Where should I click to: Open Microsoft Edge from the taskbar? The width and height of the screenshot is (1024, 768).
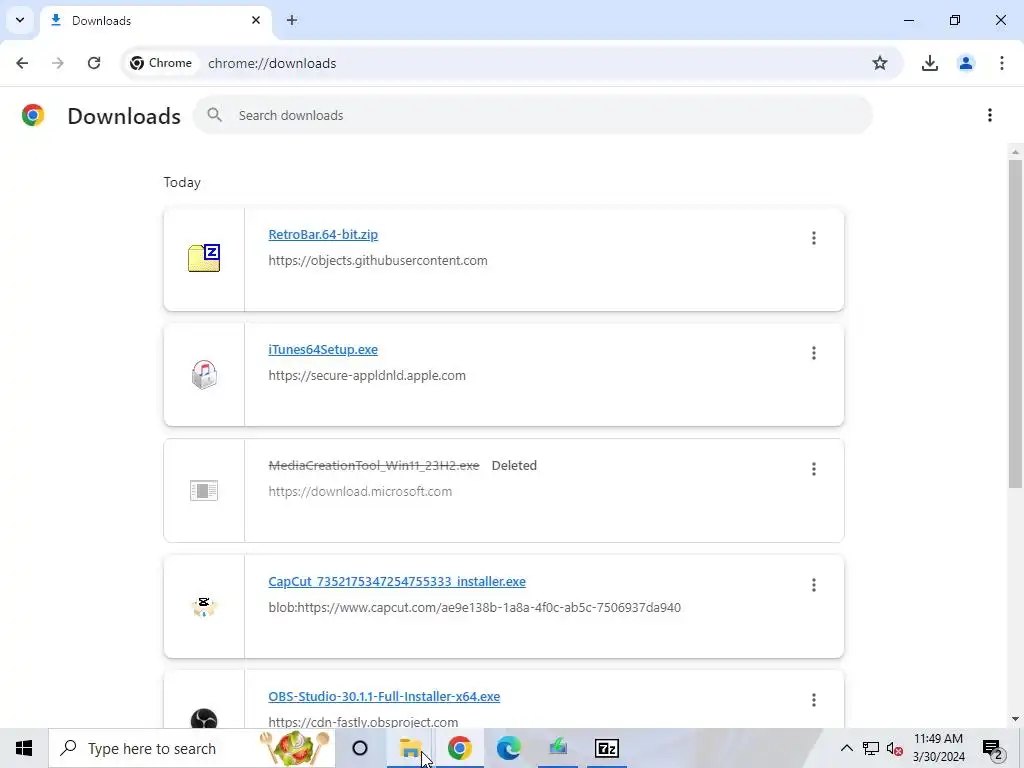(509, 748)
